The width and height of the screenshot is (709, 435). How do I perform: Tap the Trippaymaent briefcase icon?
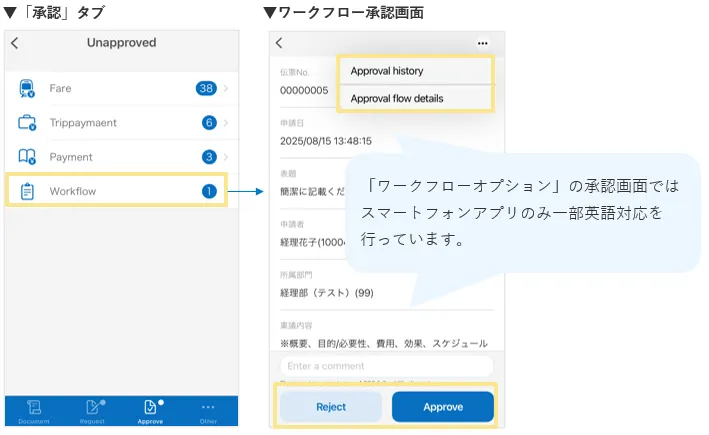(x=27, y=123)
